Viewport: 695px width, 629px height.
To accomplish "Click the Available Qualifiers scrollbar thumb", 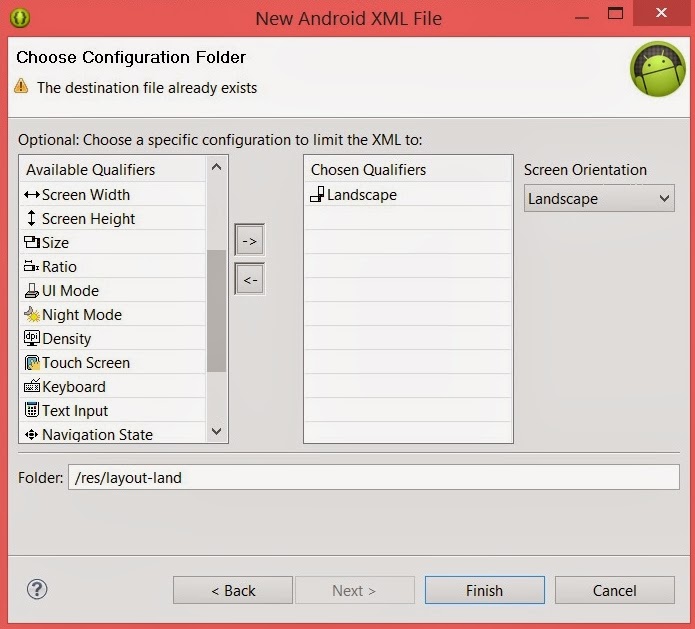I will pos(216,311).
